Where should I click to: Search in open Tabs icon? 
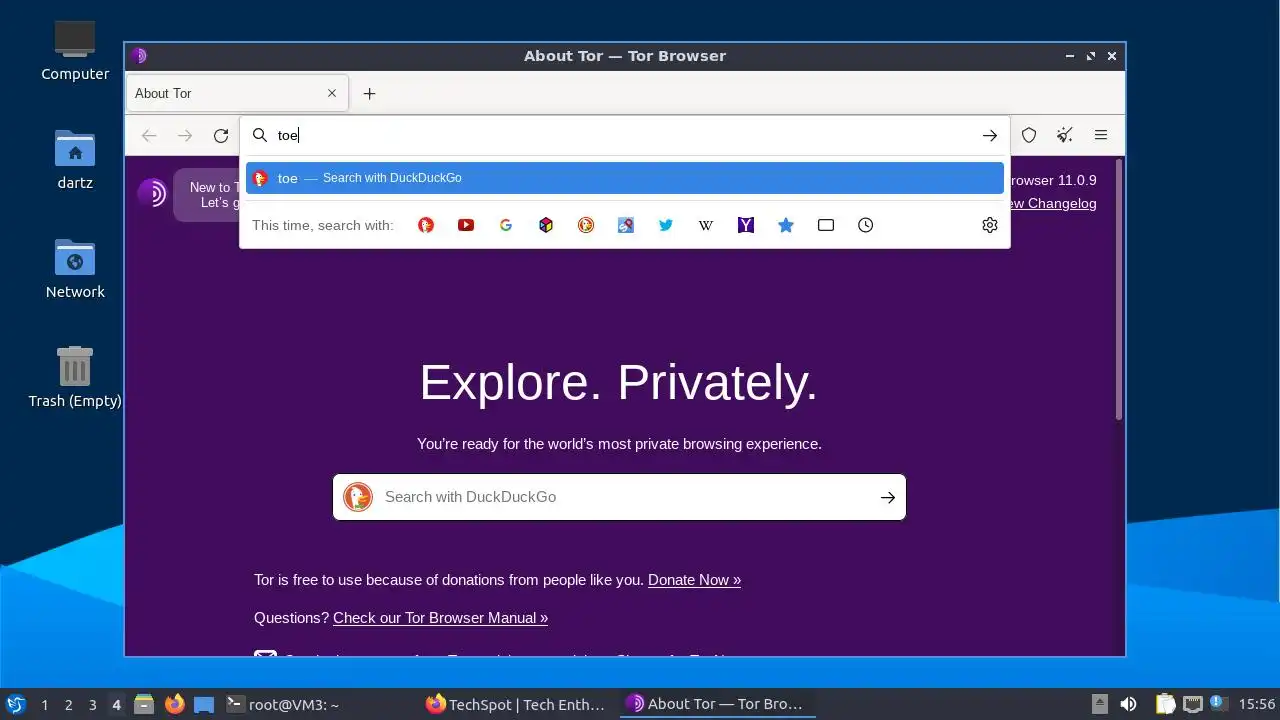point(826,225)
